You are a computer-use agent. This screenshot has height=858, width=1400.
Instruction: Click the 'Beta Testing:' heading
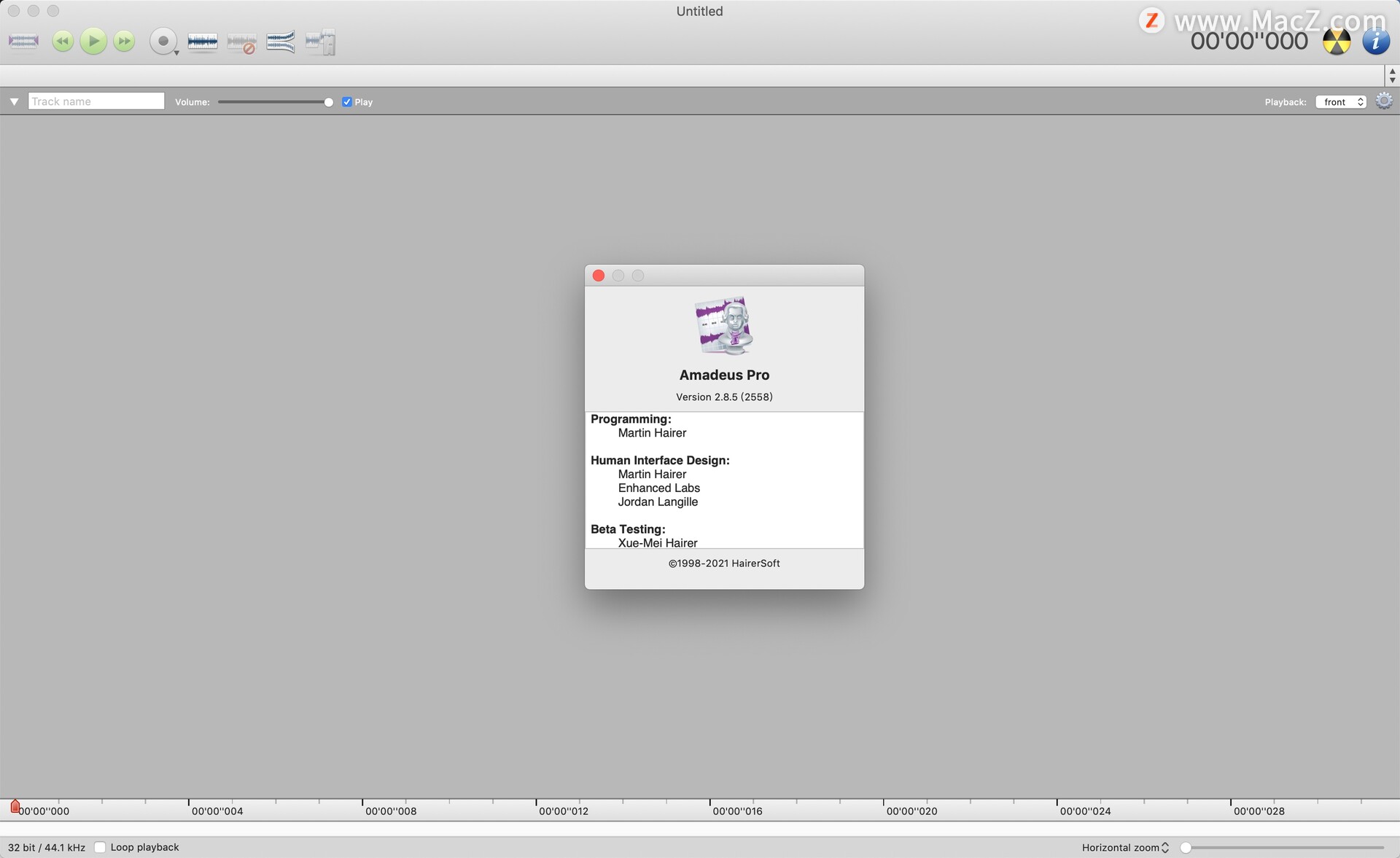(628, 529)
